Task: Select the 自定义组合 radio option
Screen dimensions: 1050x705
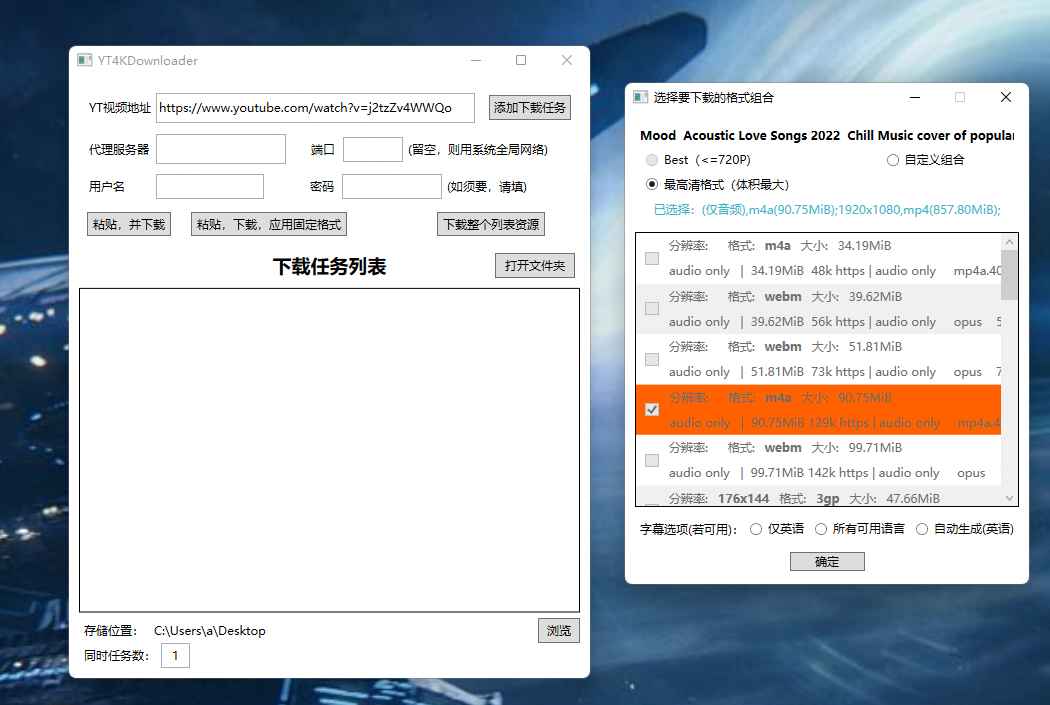Action: tap(892, 159)
